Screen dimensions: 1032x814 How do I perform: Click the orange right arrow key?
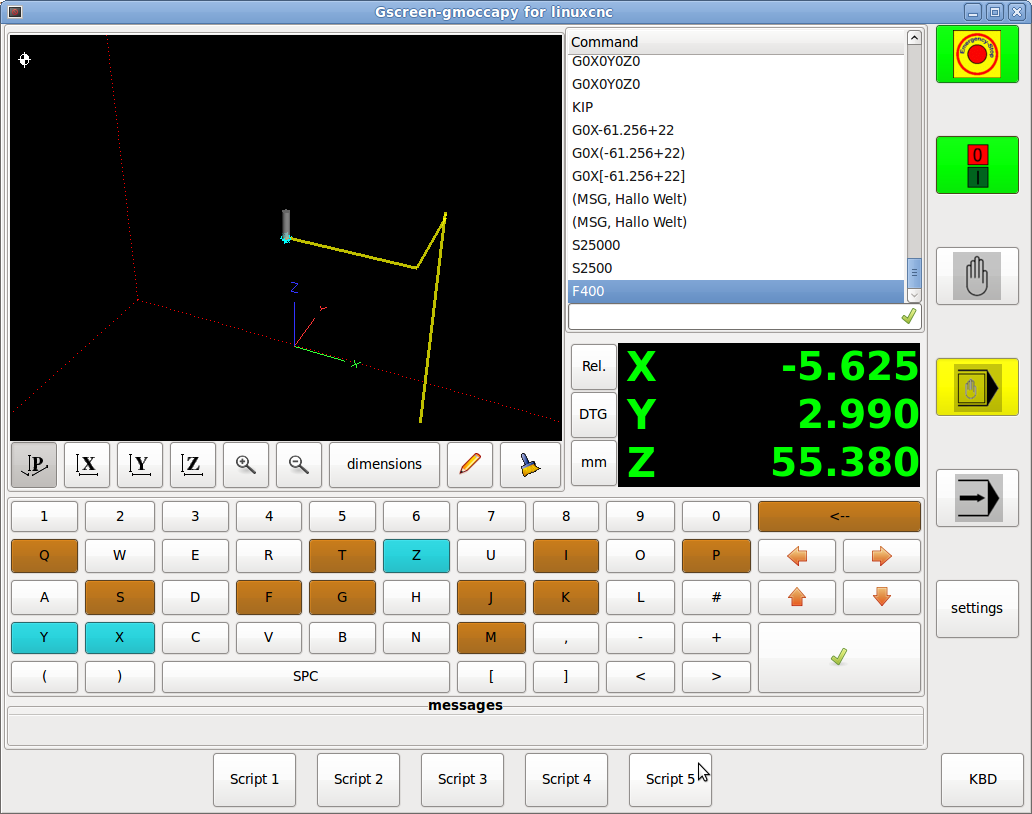pos(882,557)
